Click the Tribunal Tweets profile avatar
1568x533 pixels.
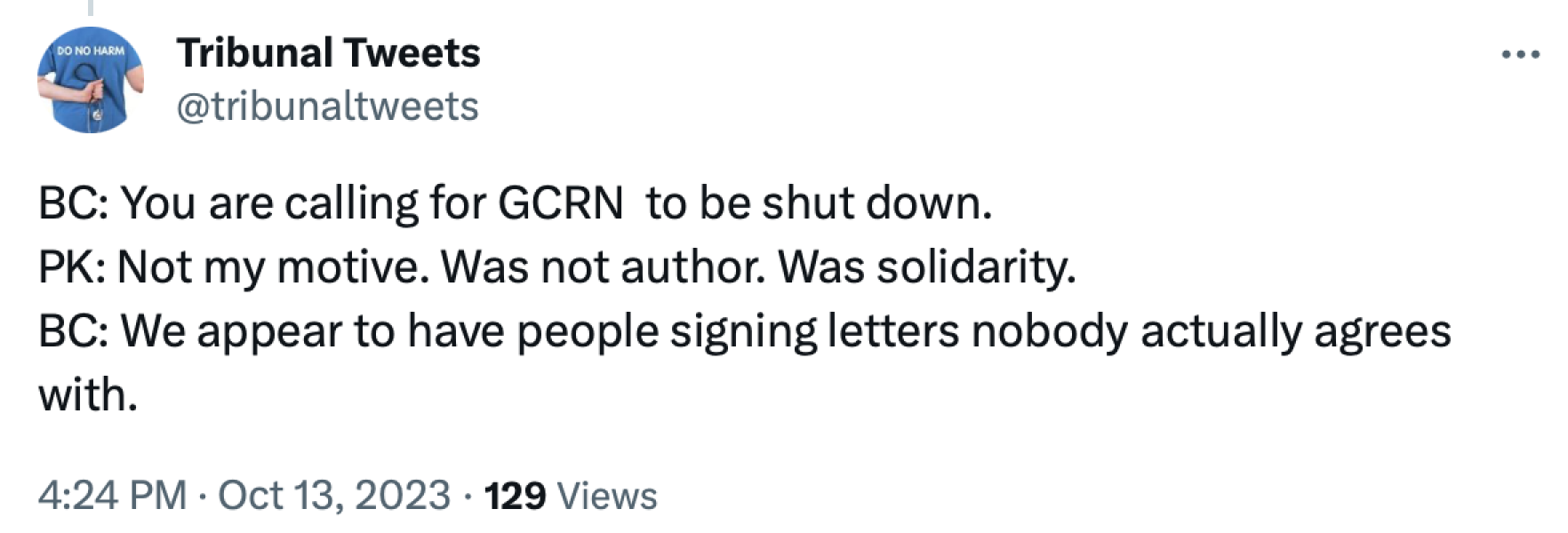click(x=90, y=80)
